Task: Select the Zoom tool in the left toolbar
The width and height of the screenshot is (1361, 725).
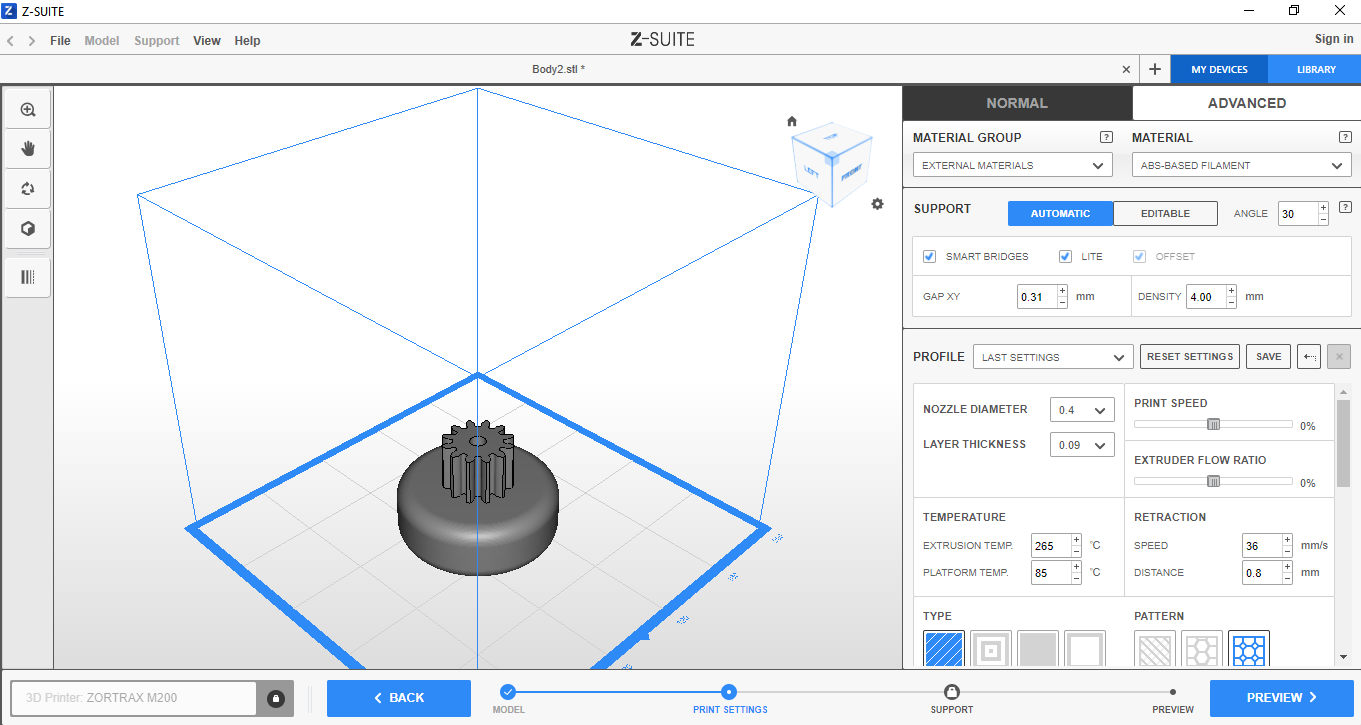Action: [x=28, y=110]
